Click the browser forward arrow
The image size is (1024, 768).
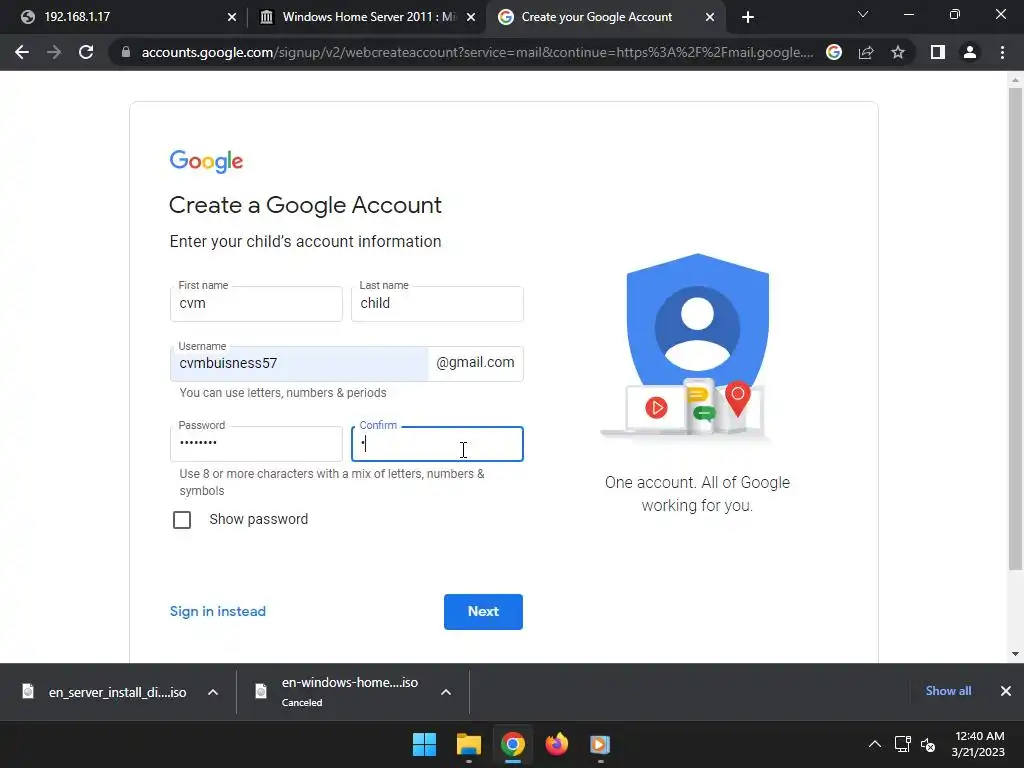(x=54, y=52)
